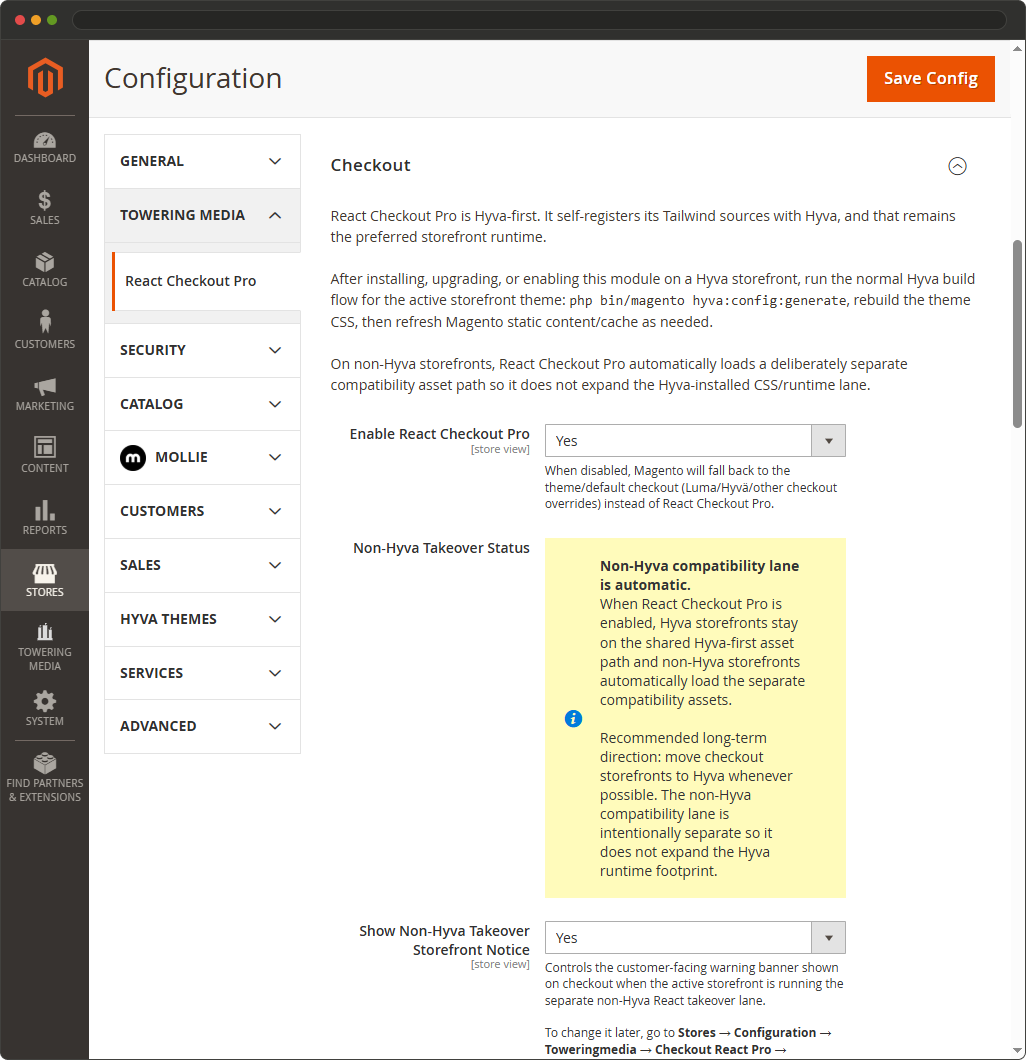Expand the Sales config section
Viewport: 1026px width, 1060px height.
coord(202,565)
